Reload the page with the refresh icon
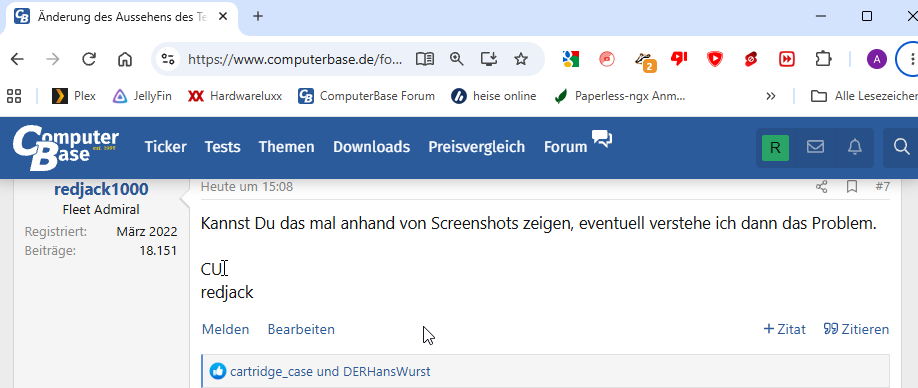This screenshot has height=388, width=918. click(x=89, y=59)
